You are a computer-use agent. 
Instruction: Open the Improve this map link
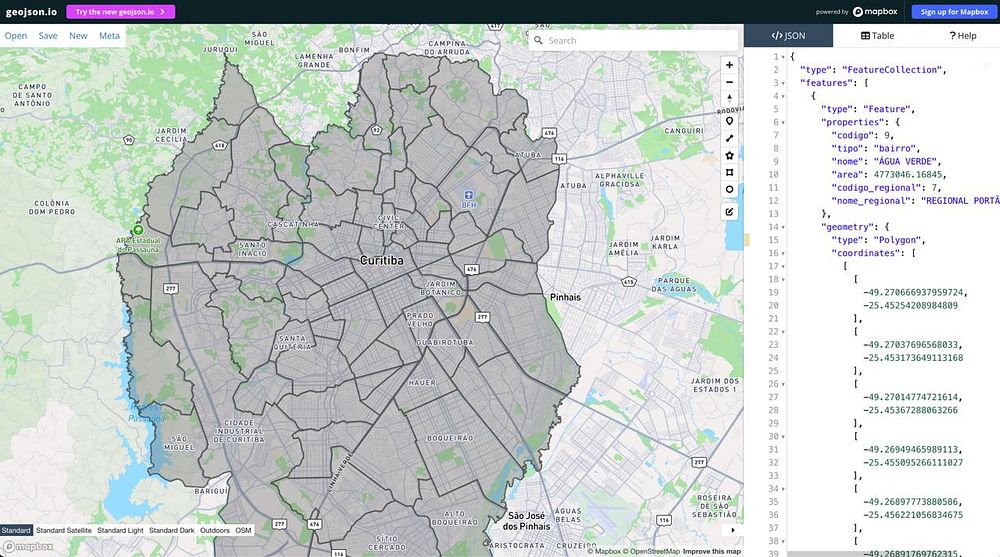point(712,551)
